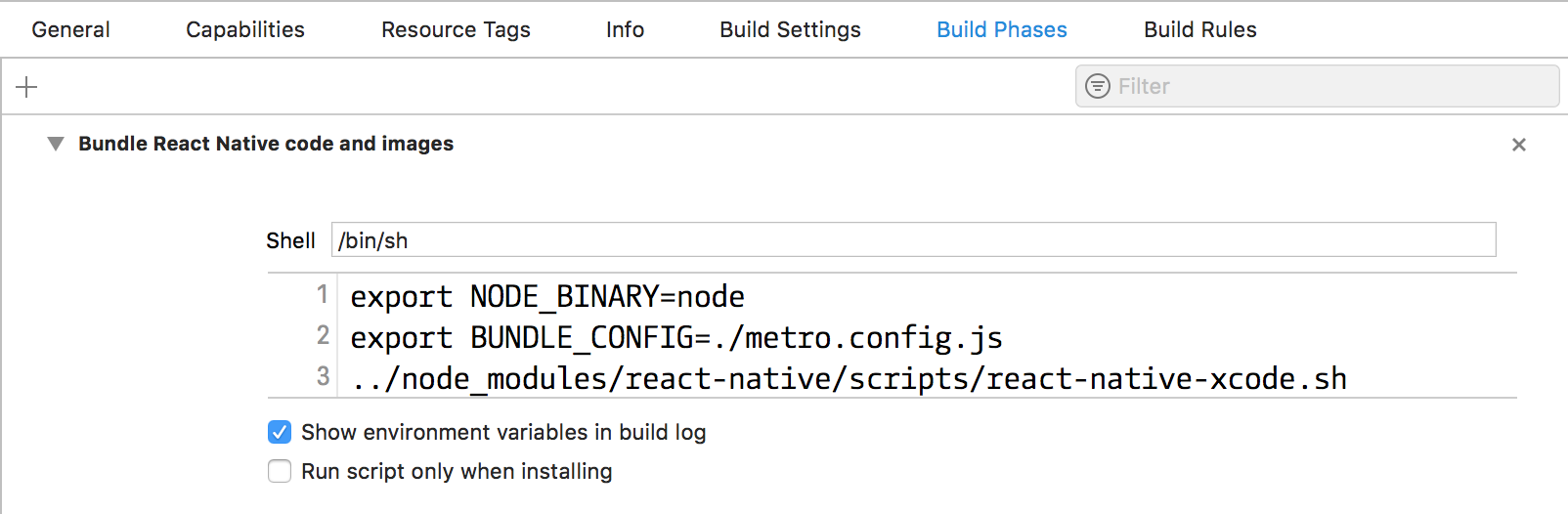Open the General tab
The width and height of the screenshot is (1568, 514).
coord(70,29)
